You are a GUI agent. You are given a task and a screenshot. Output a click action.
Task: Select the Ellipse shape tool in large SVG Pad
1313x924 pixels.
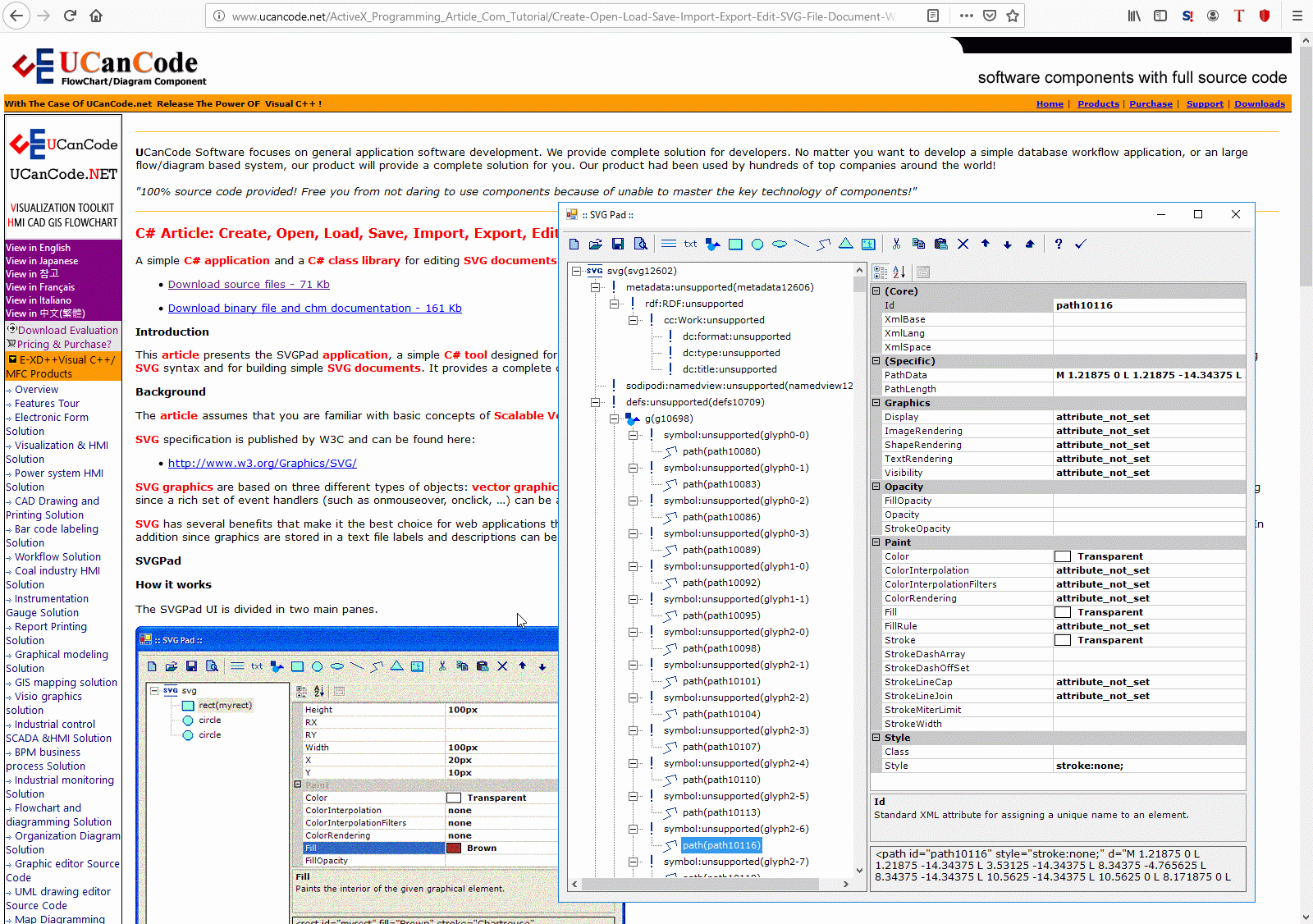780,244
